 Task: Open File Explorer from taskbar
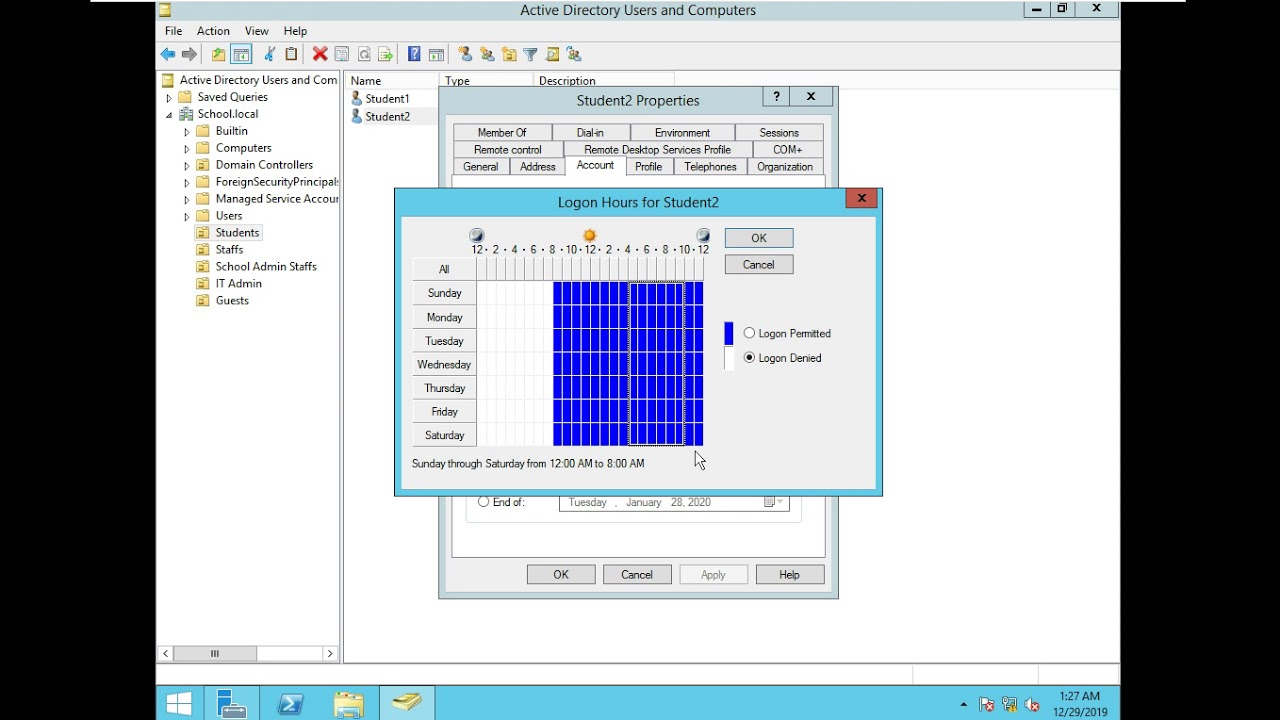click(x=348, y=704)
